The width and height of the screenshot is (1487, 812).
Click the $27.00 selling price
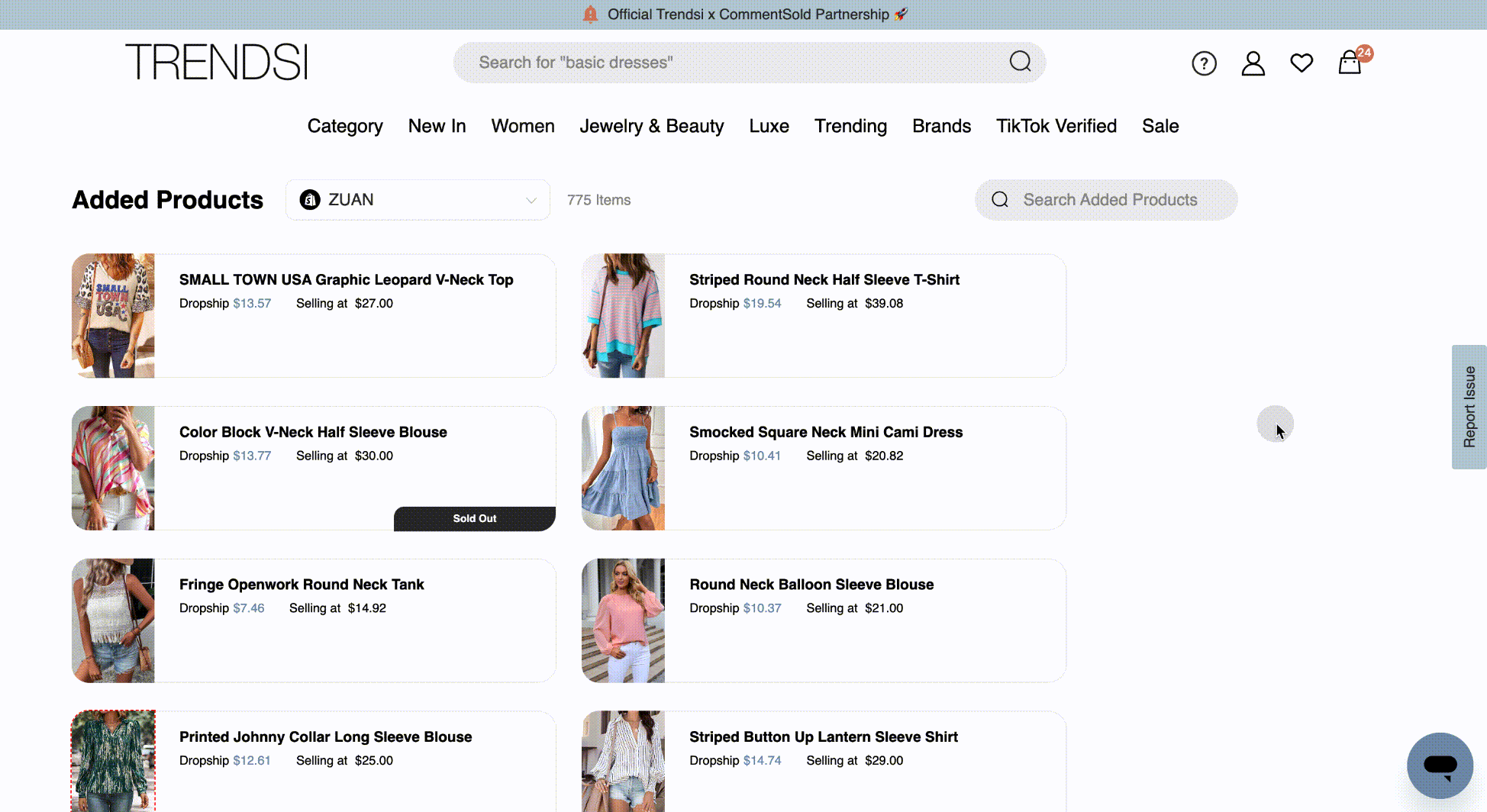coord(374,304)
